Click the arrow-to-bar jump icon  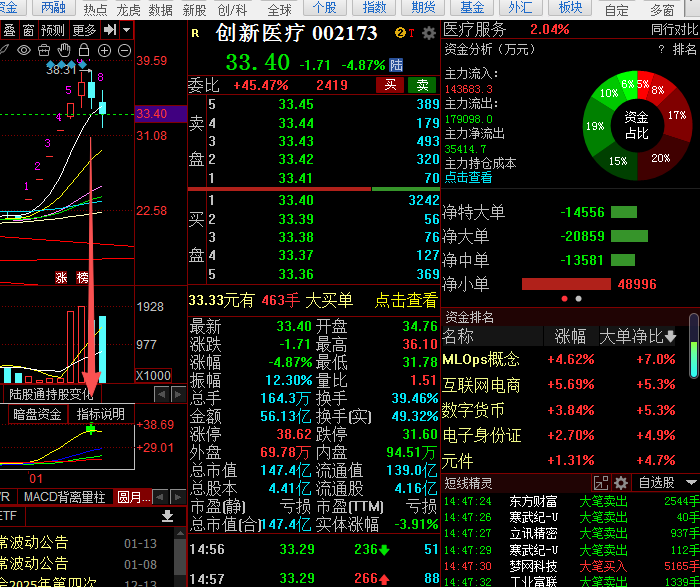(x=110, y=30)
